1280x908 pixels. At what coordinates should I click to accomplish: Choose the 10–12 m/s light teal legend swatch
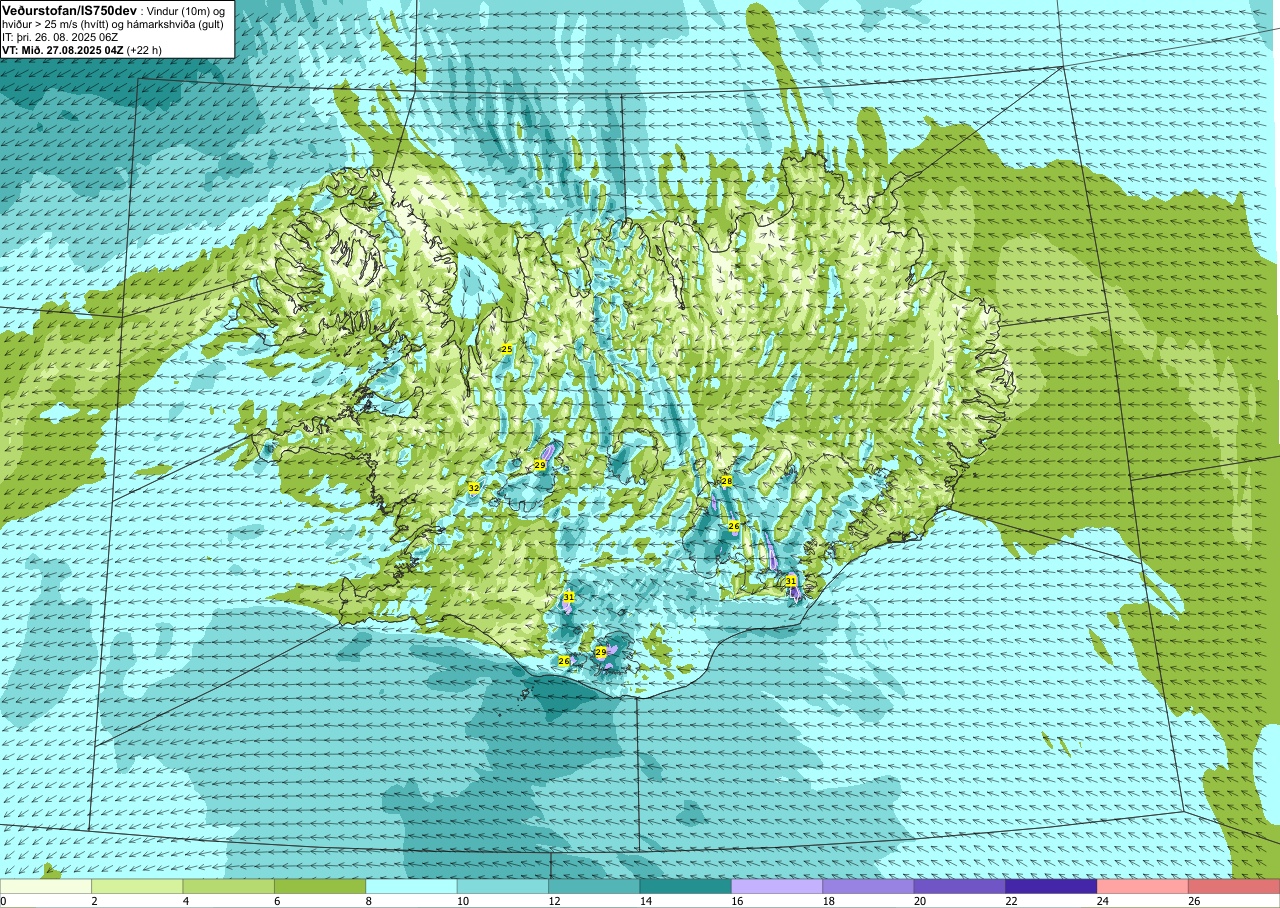tap(503, 887)
